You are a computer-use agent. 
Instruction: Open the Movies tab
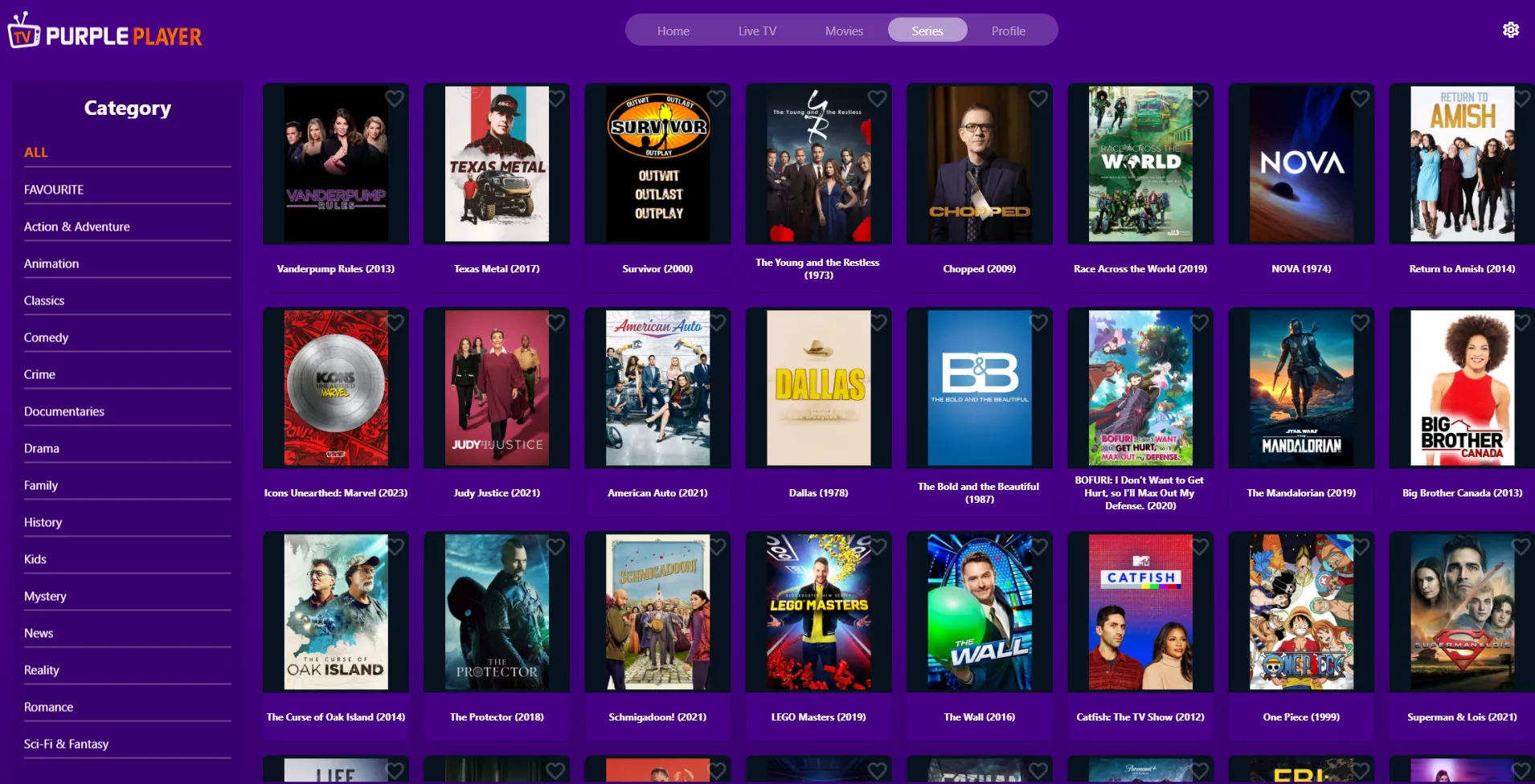coord(844,31)
